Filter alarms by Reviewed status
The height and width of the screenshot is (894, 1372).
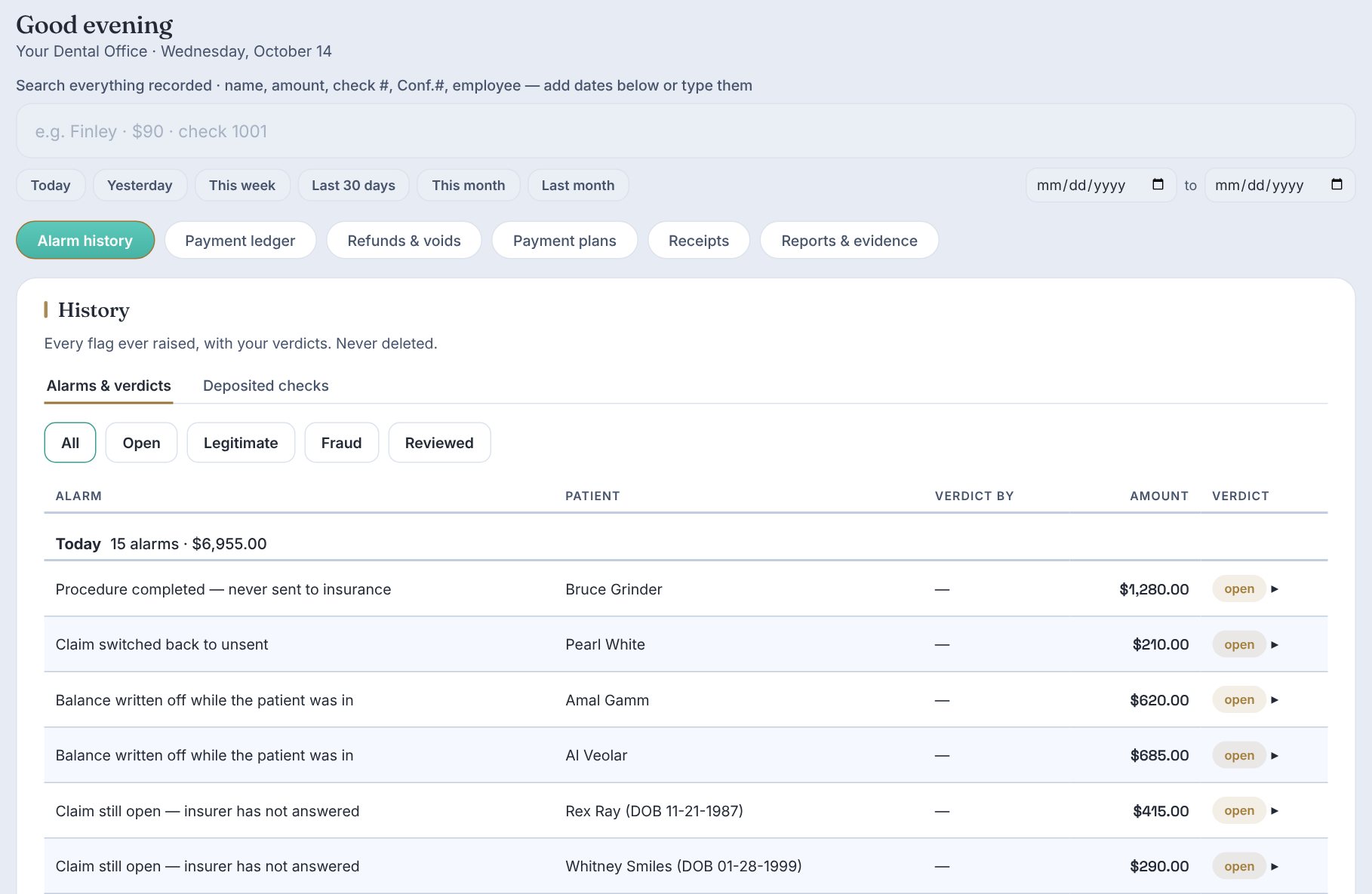439,443
